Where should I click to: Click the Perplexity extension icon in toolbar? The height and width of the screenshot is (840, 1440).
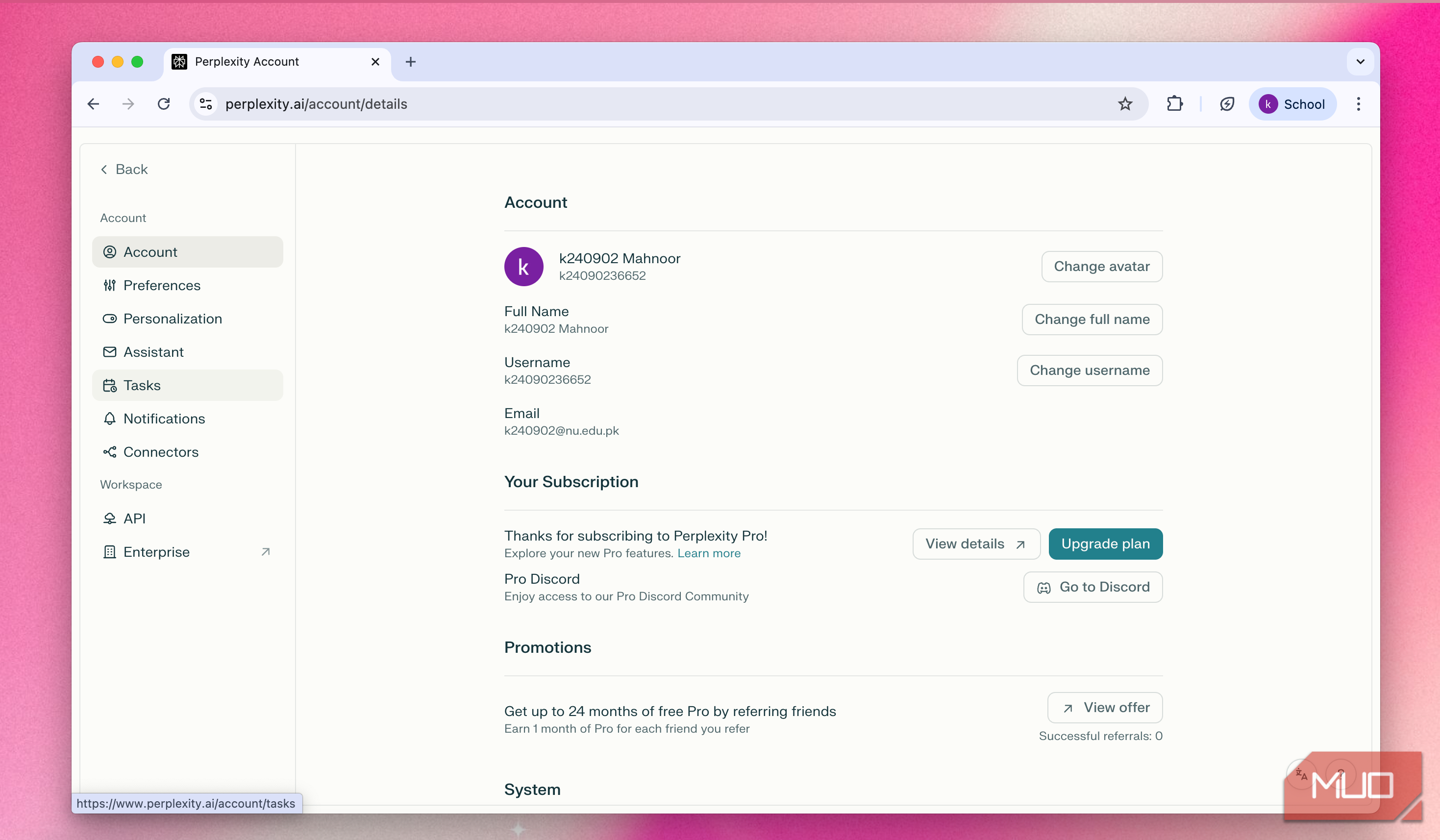point(1227,104)
